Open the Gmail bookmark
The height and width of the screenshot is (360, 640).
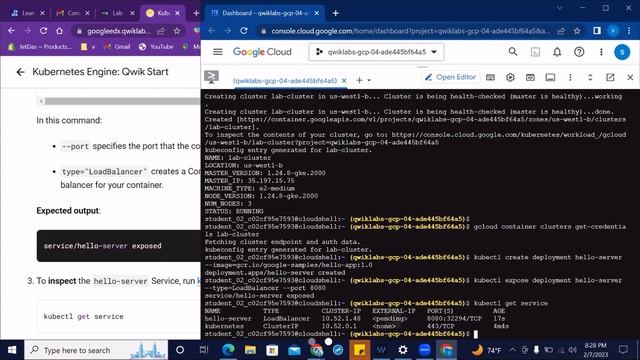click(x=117, y=47)
